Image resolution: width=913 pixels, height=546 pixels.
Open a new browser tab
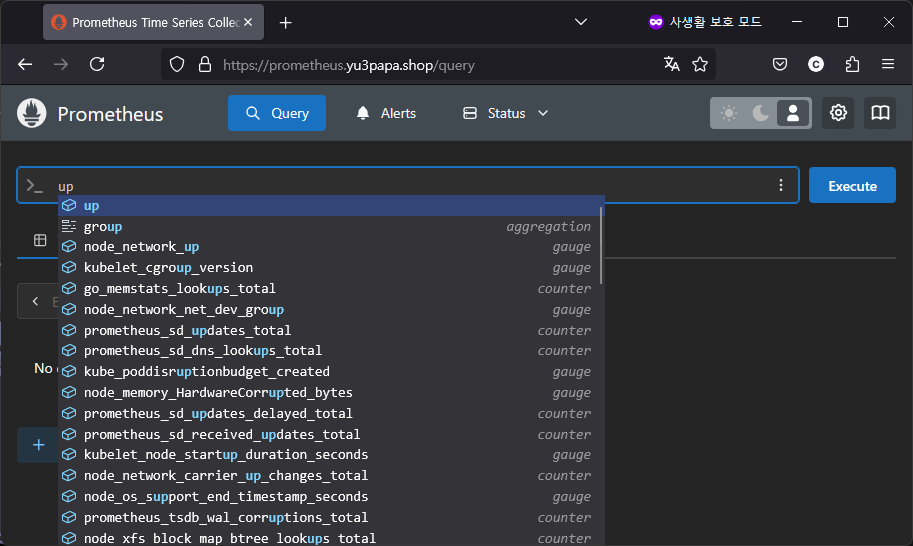coord(285,23)
